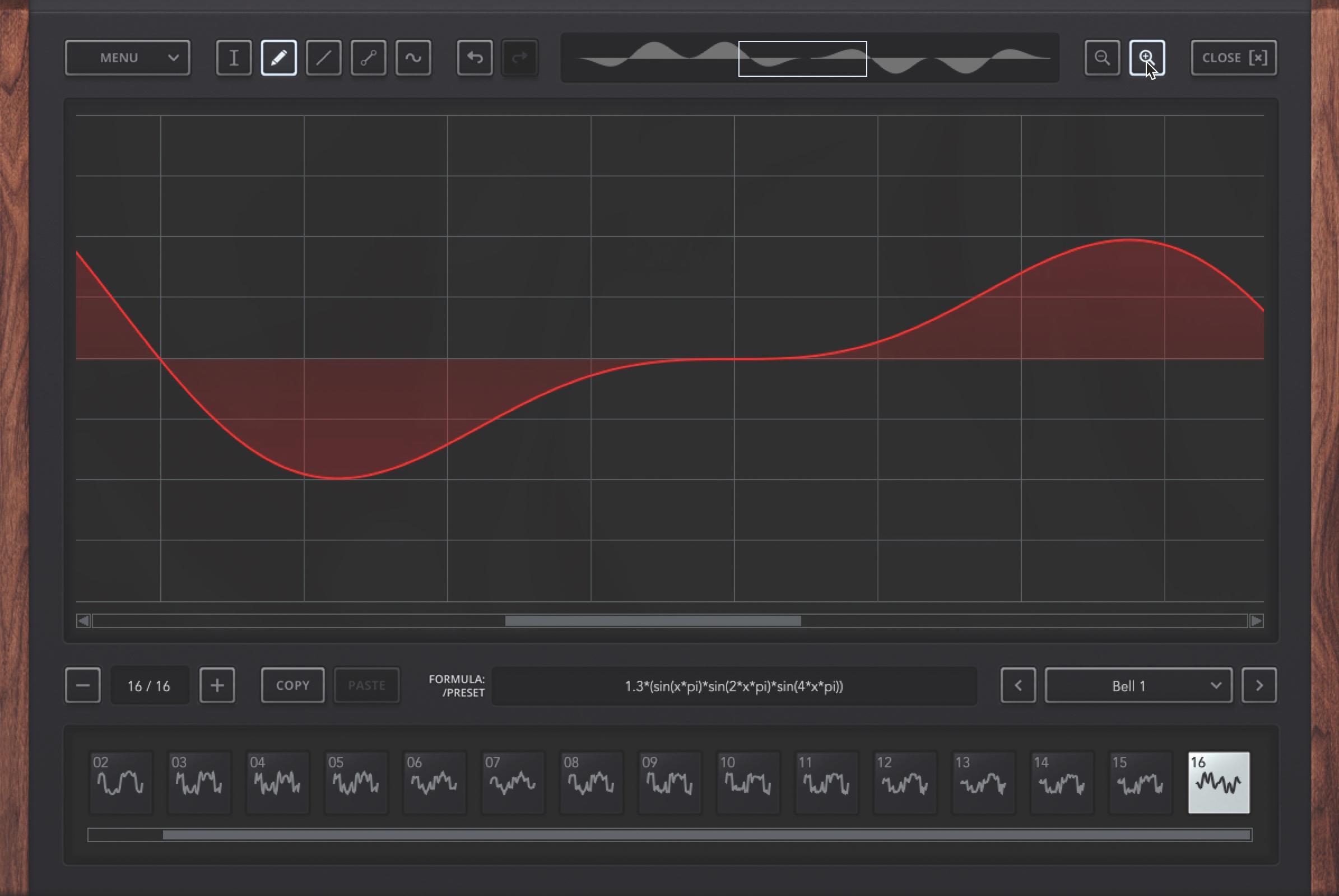Click the waveform editor horizontal scrollbar thumb
This screenshot has height=896, width=1339.
pyautogui.click(x=652, y=621)
